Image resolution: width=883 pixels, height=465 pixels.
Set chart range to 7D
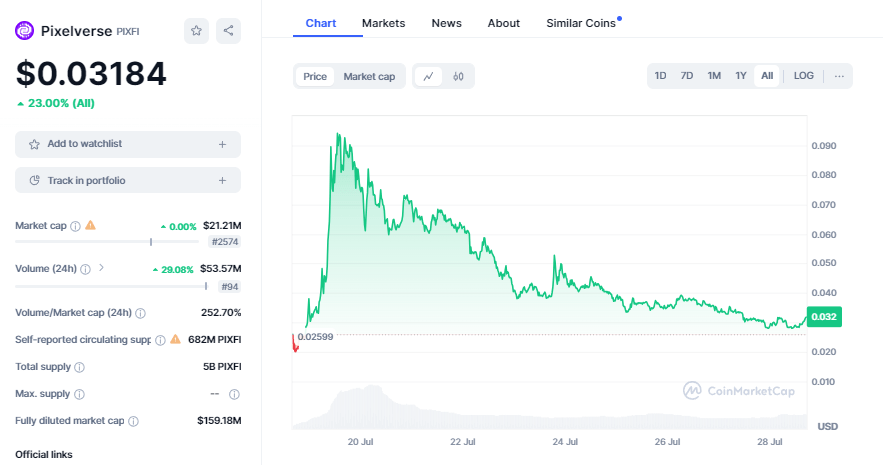coord(686,76)
